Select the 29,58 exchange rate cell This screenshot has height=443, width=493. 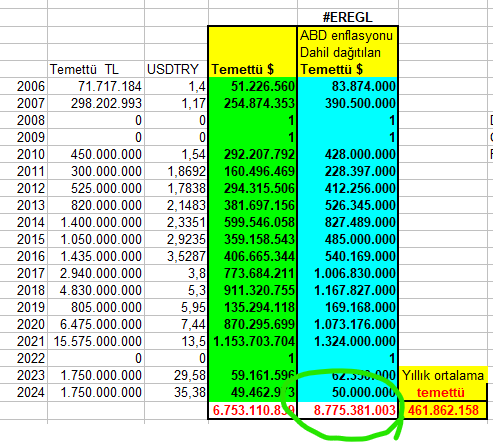(x=176, y=376)
